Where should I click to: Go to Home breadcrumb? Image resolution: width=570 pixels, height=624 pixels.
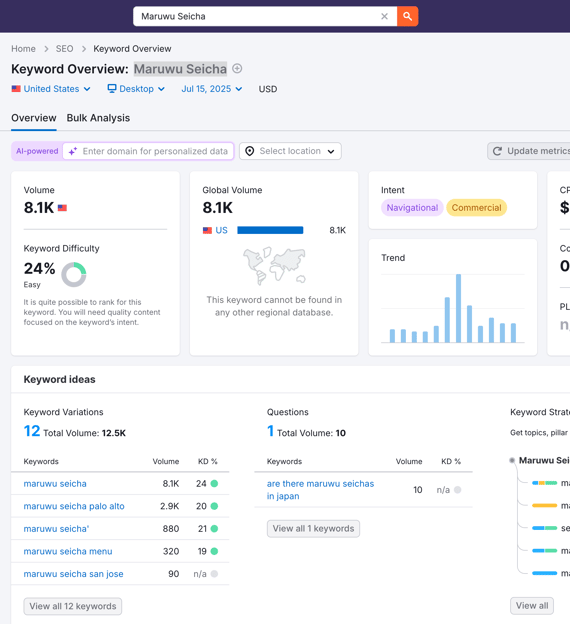pos(23,49)
